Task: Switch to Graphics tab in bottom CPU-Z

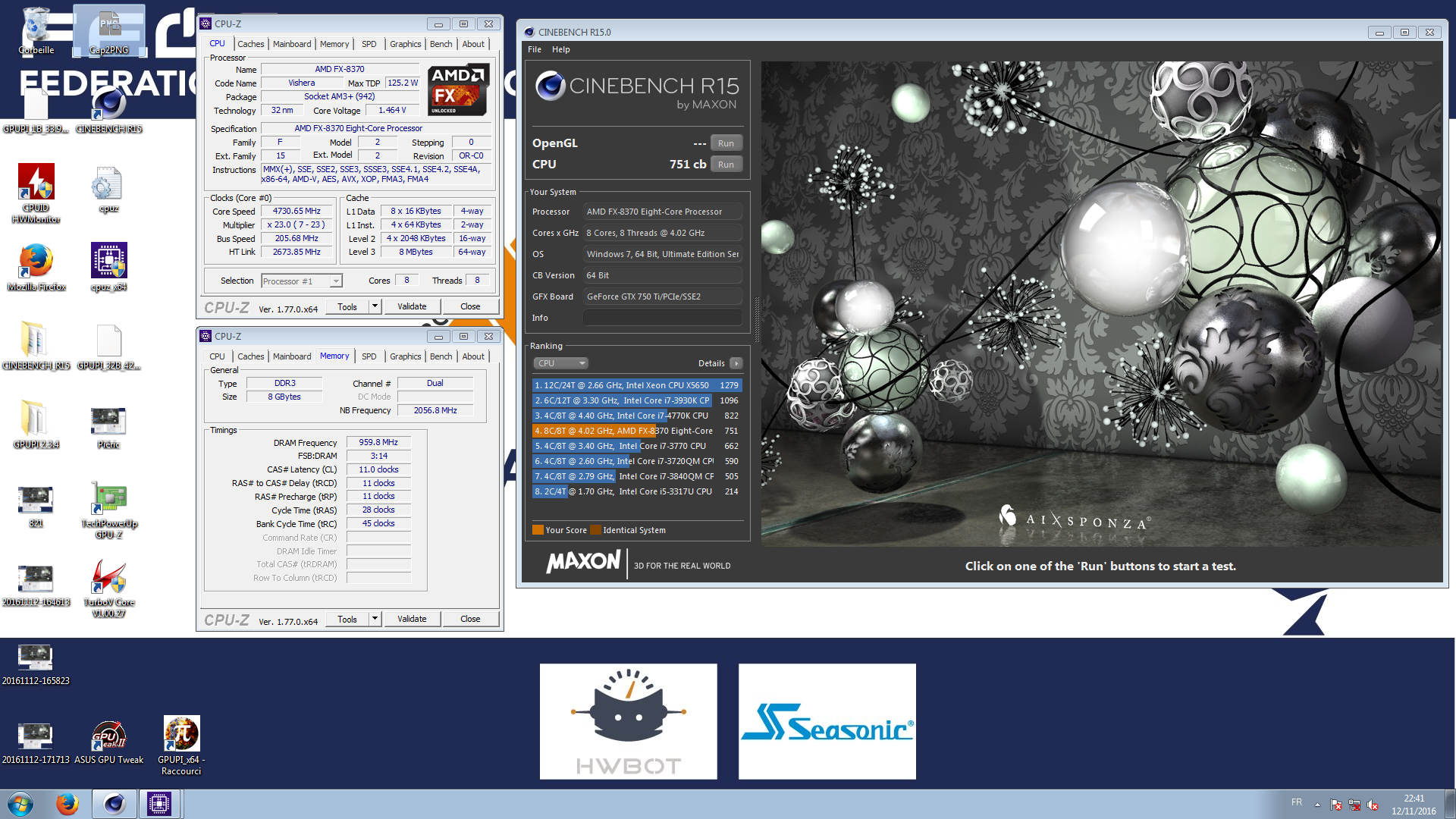Action: pyautogui.click(x=405, y=356)
